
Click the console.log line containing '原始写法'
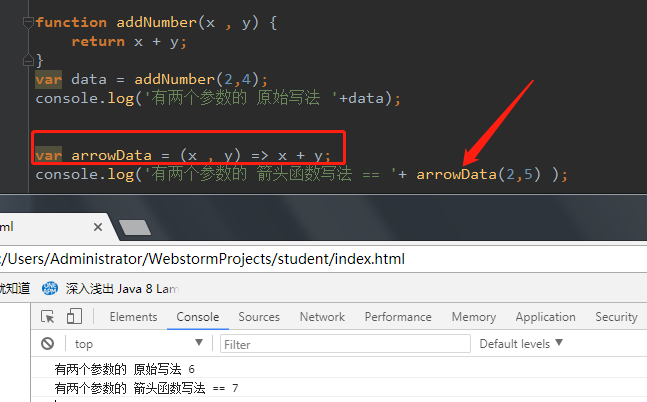[x=217, y=98]
